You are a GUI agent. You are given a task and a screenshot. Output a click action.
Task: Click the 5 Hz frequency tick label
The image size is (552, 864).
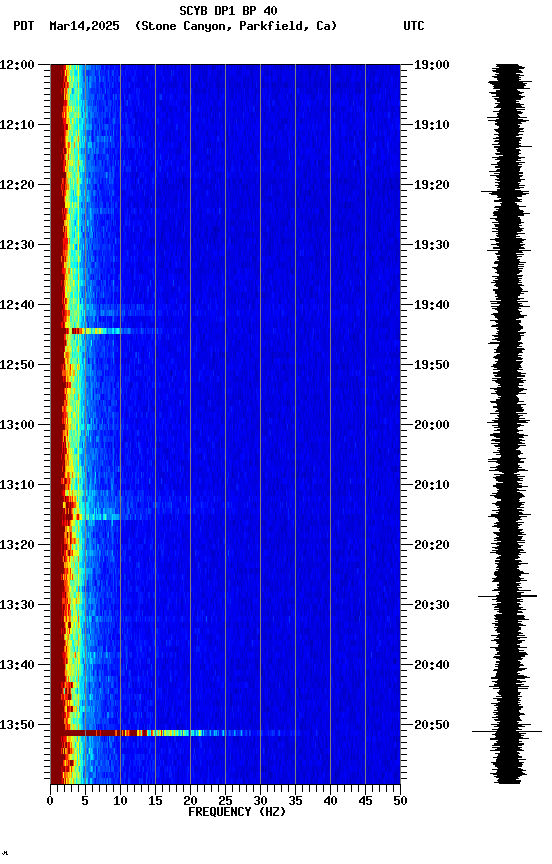point(85,801)
